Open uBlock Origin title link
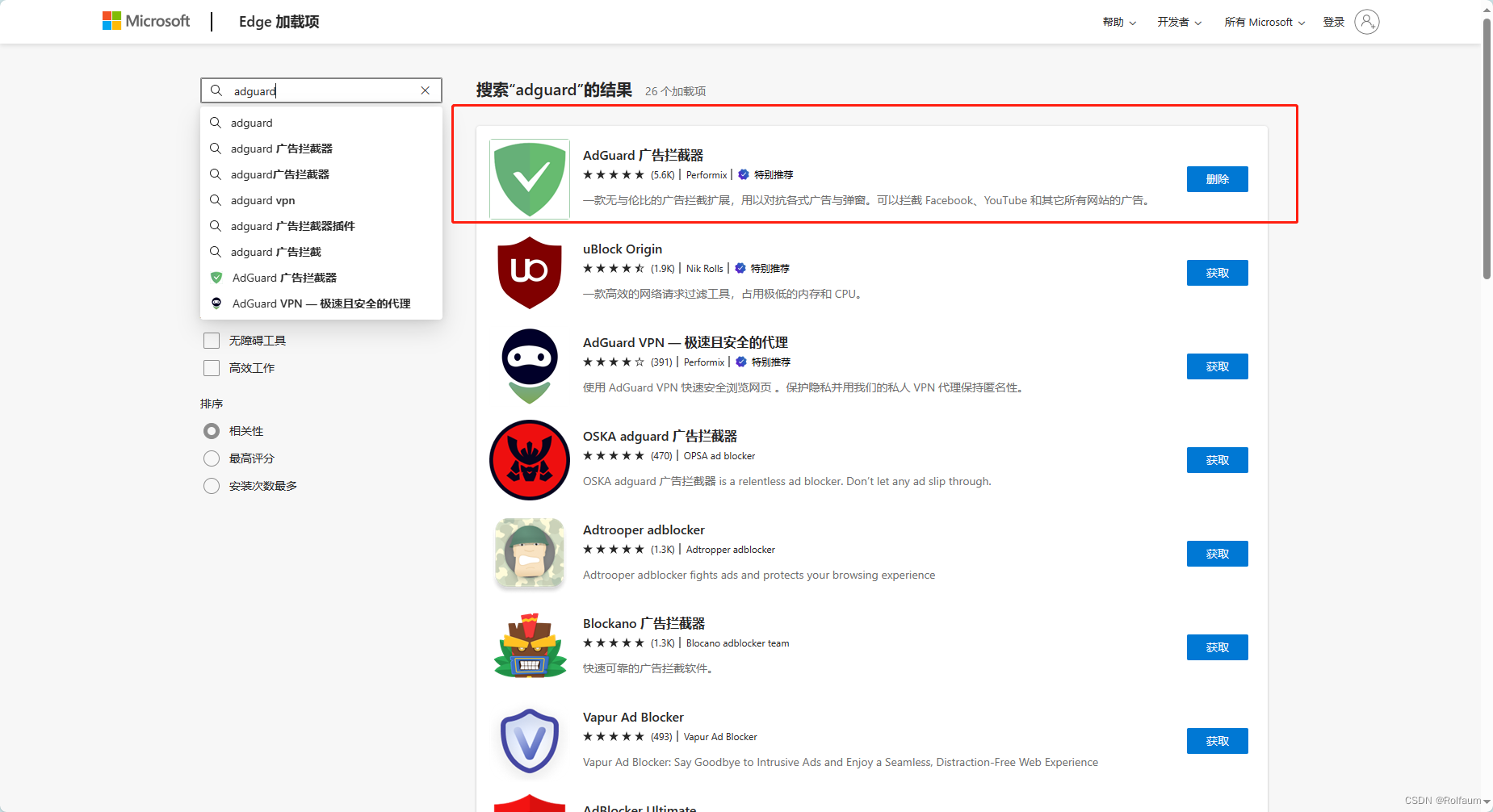Screen dimensions: 1493x812 (x=623, y=249)
